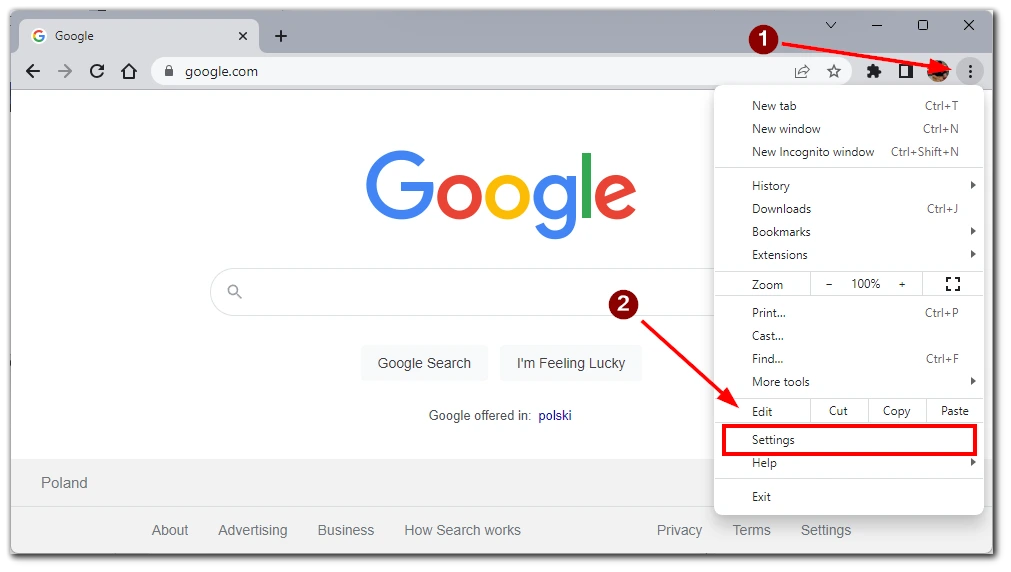This screenshot has height=572, width=1011.
Task: Open the home page via house icon
Action: [x=129, y=72]
